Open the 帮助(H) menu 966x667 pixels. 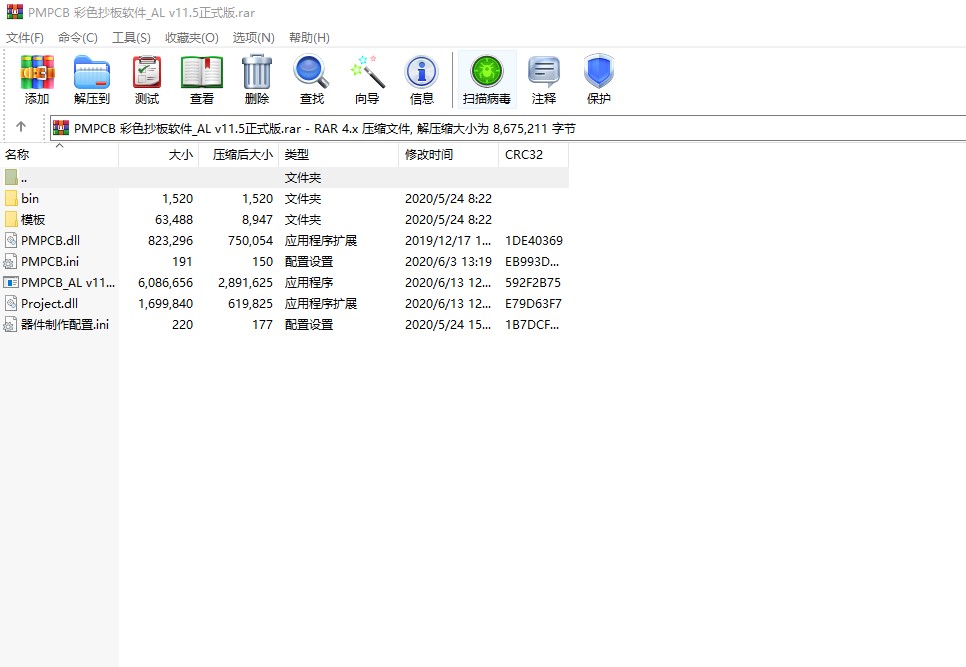[x=309, y=38]
